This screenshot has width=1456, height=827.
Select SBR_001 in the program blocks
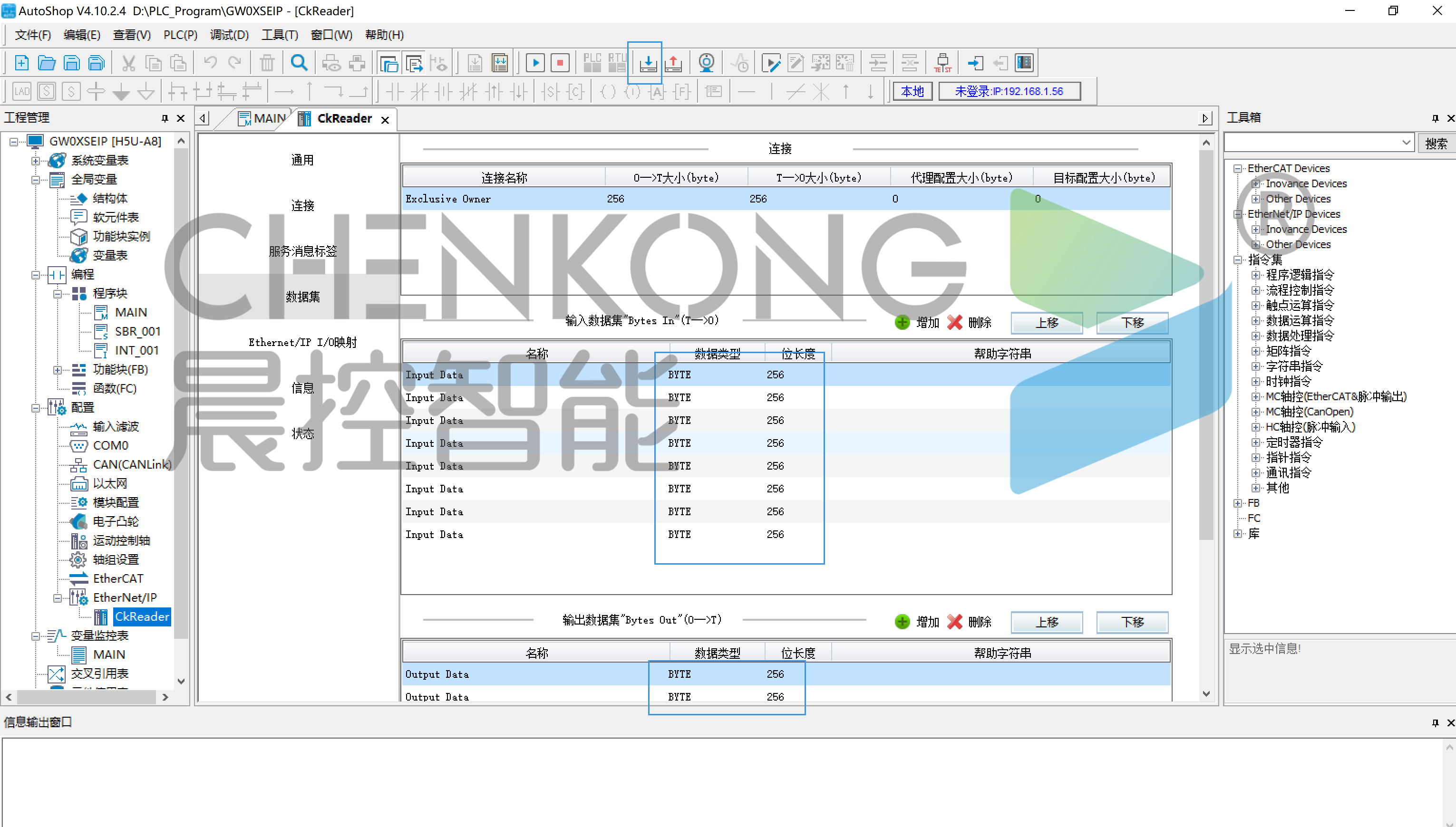coord(137,332)
